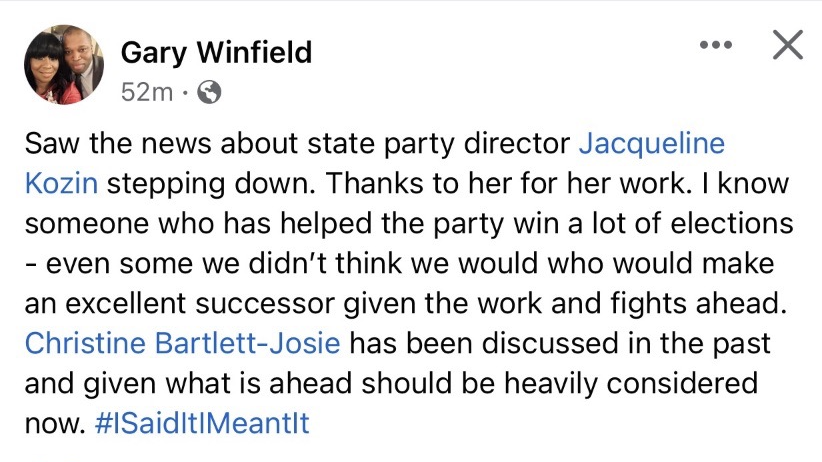This screenshot has height=462, width=822.
Task: Dismiss the post with the X icon
Action: 787,45
